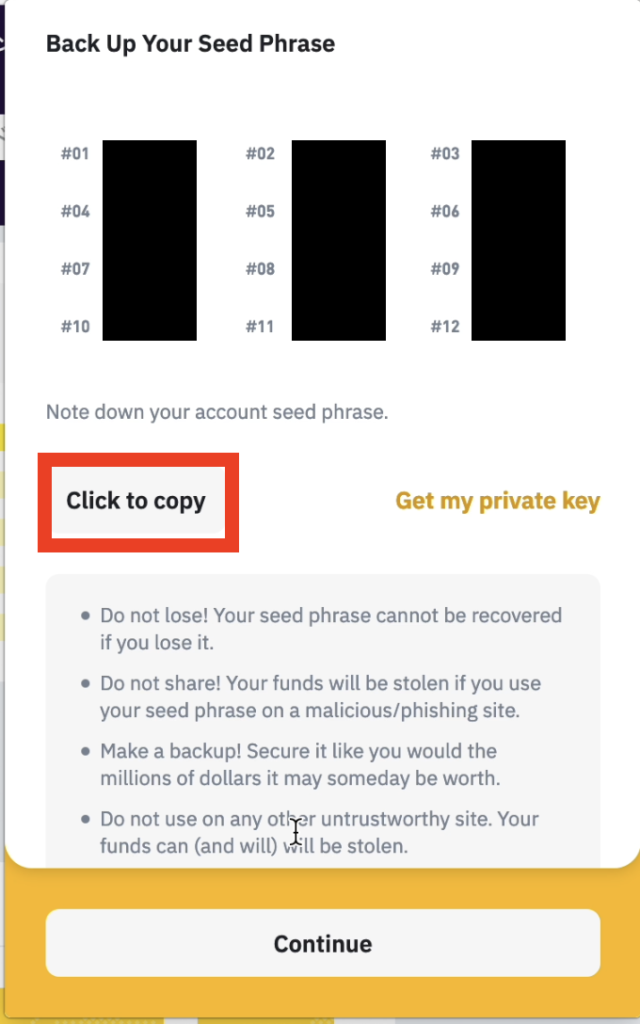Select the Continue button
The width and height of the screenshot is (640, 1024).
323,943
